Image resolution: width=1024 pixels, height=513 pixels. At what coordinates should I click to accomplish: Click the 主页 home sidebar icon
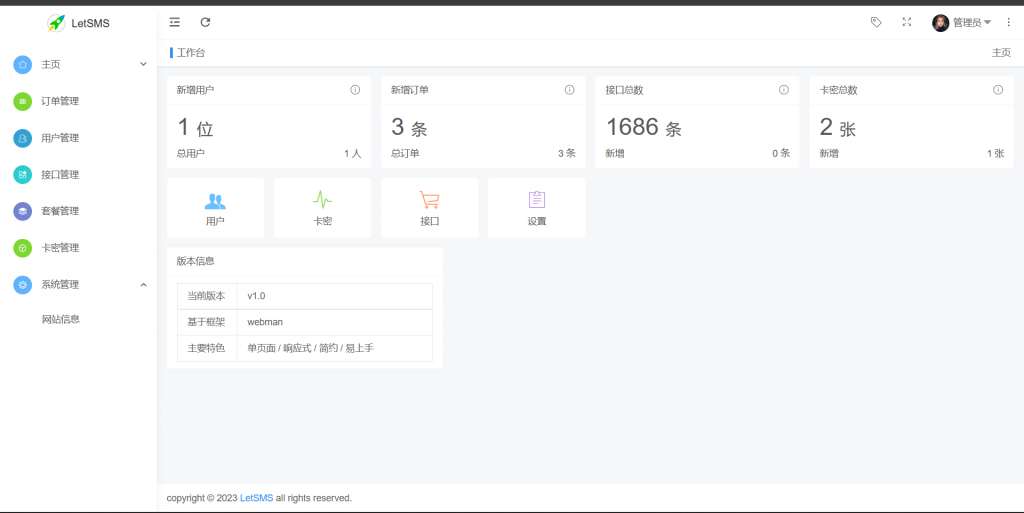(x=22, y=65)
